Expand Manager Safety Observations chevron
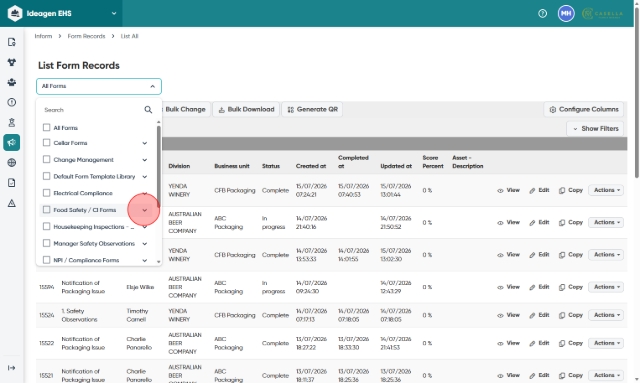 tap(144, 244)
